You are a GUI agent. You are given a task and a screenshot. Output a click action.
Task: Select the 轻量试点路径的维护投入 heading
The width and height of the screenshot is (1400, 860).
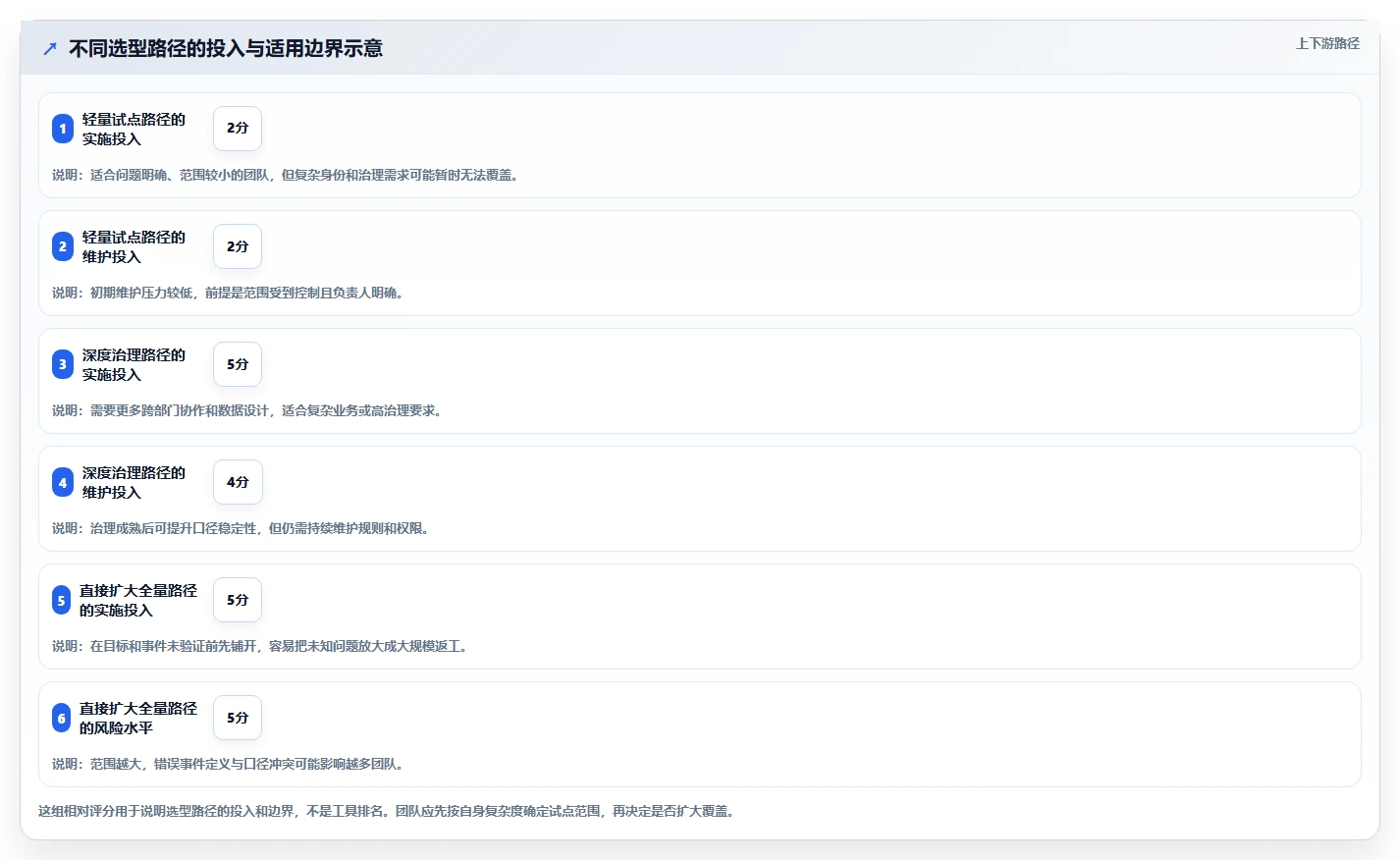134,246
